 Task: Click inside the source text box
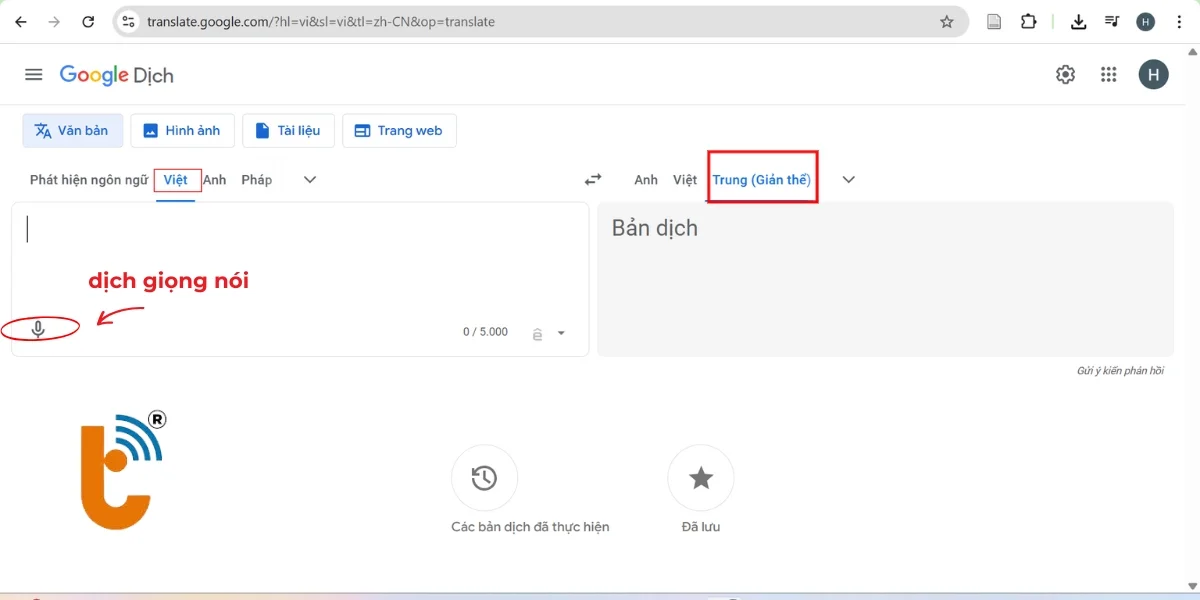coord(300,260)
